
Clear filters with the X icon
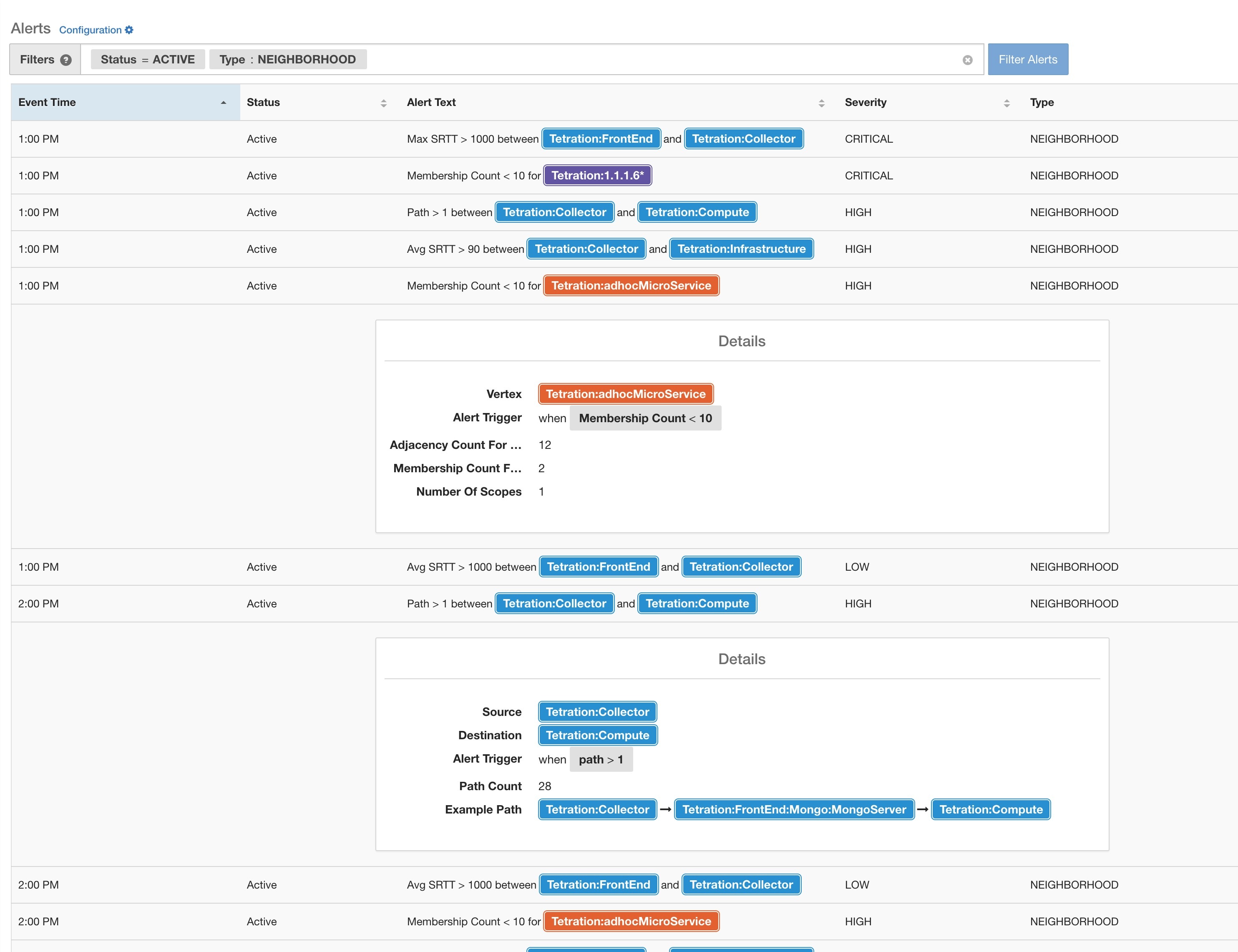pyautogui.click(x=967, y=60)
